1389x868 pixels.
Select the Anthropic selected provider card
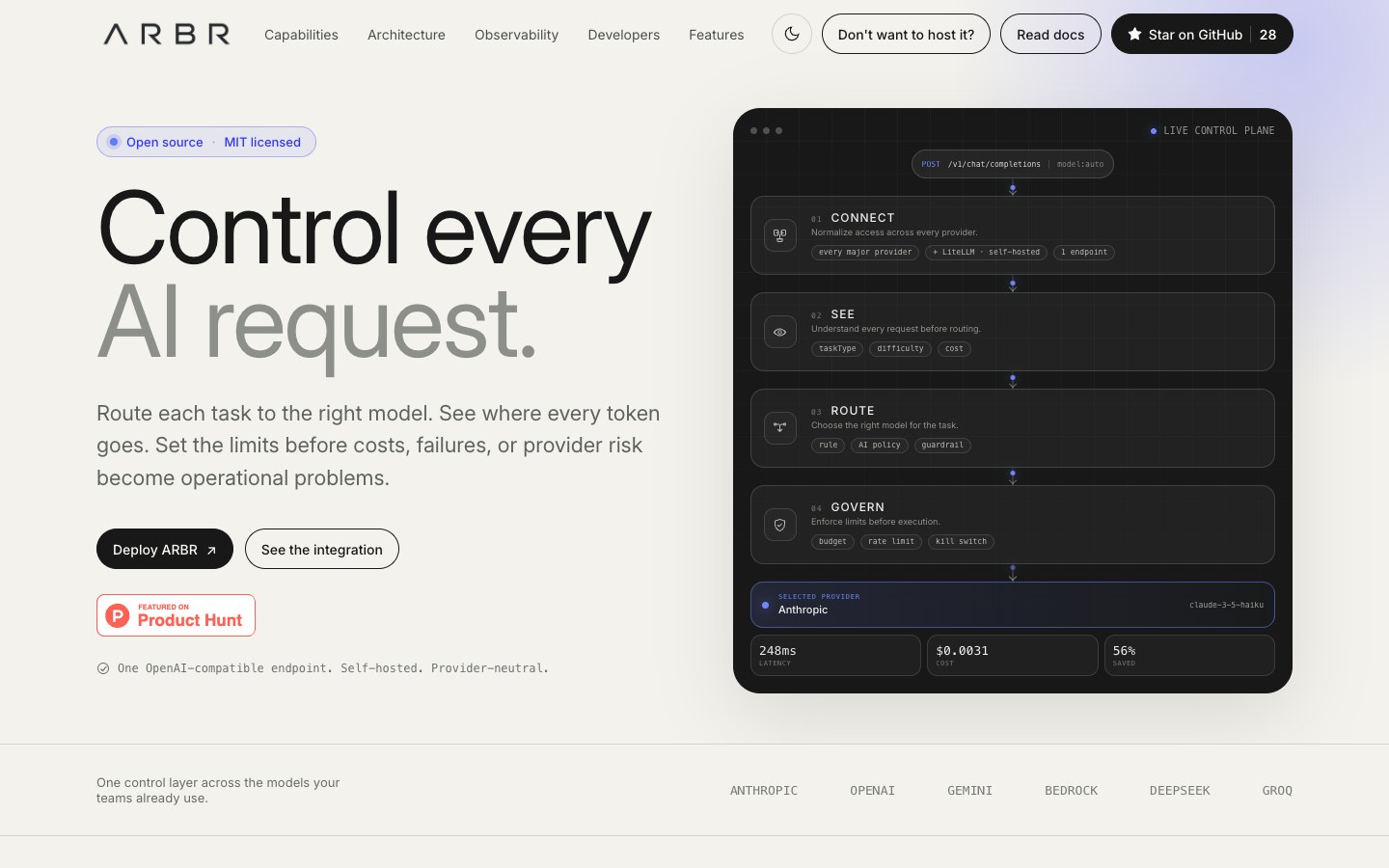1013,605
